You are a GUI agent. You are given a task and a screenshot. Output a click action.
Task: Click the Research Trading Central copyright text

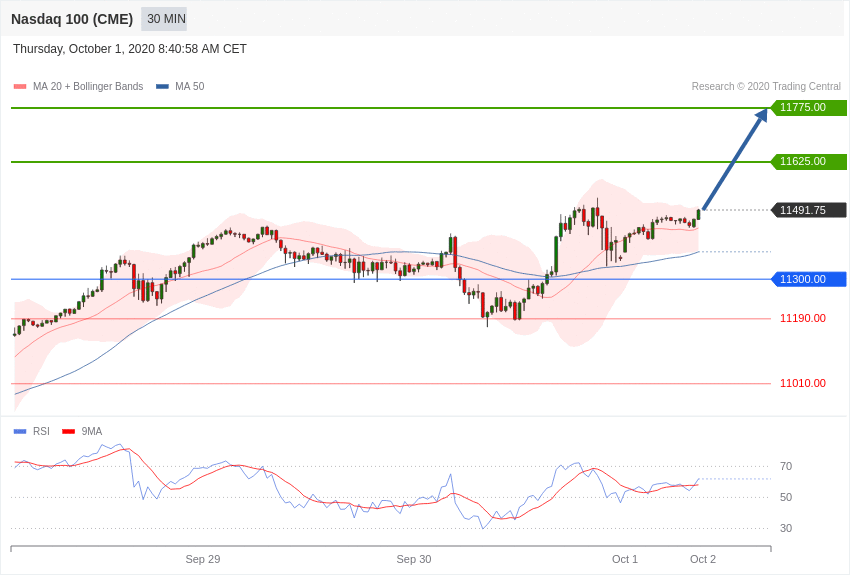766,87
